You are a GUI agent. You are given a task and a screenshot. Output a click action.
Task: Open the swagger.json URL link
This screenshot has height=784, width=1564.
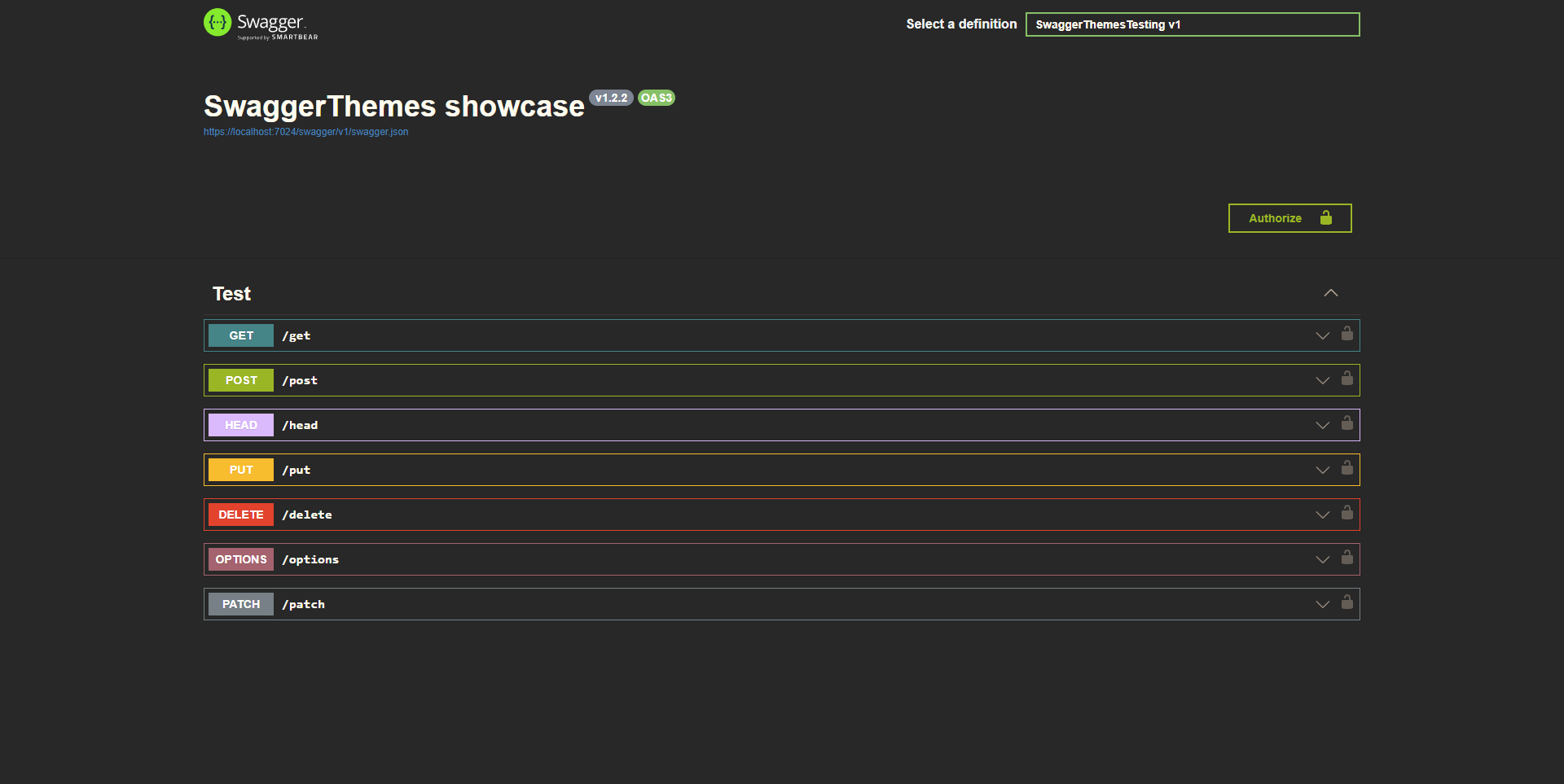306,132
